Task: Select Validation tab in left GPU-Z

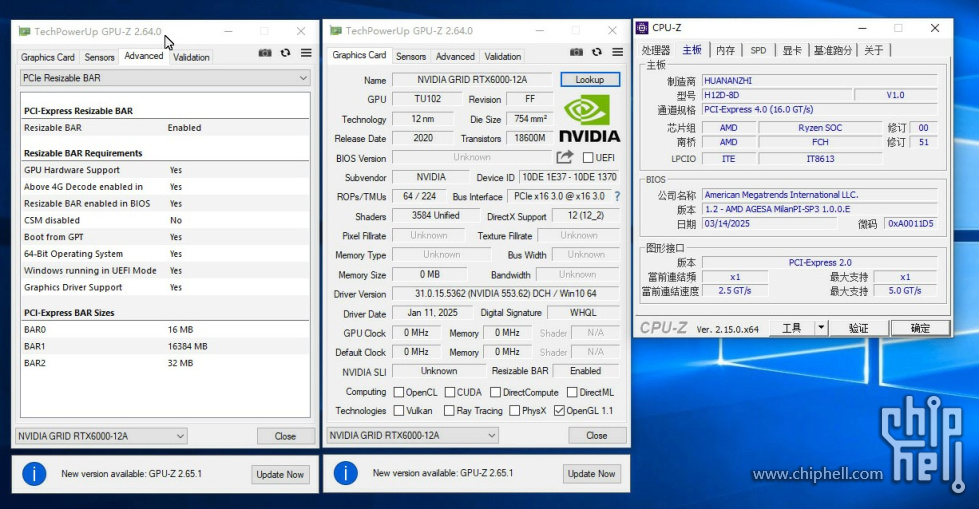Action: click(191, 57)
